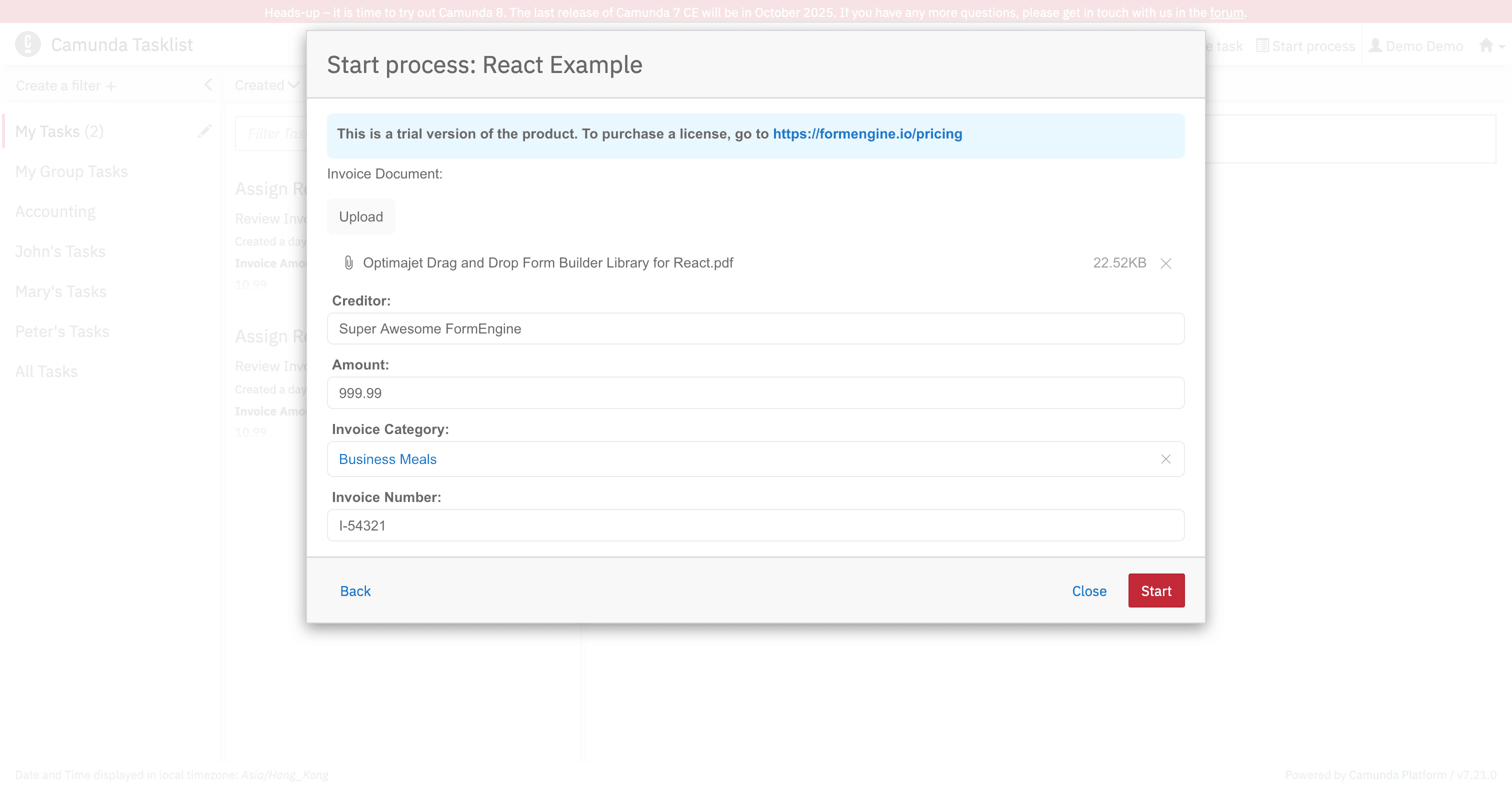Viewport: 1512px width, 785px height.
Task: Clear the Business Meals selection via its X icon
Action: pyautogui.click(x=1165, y=459)
